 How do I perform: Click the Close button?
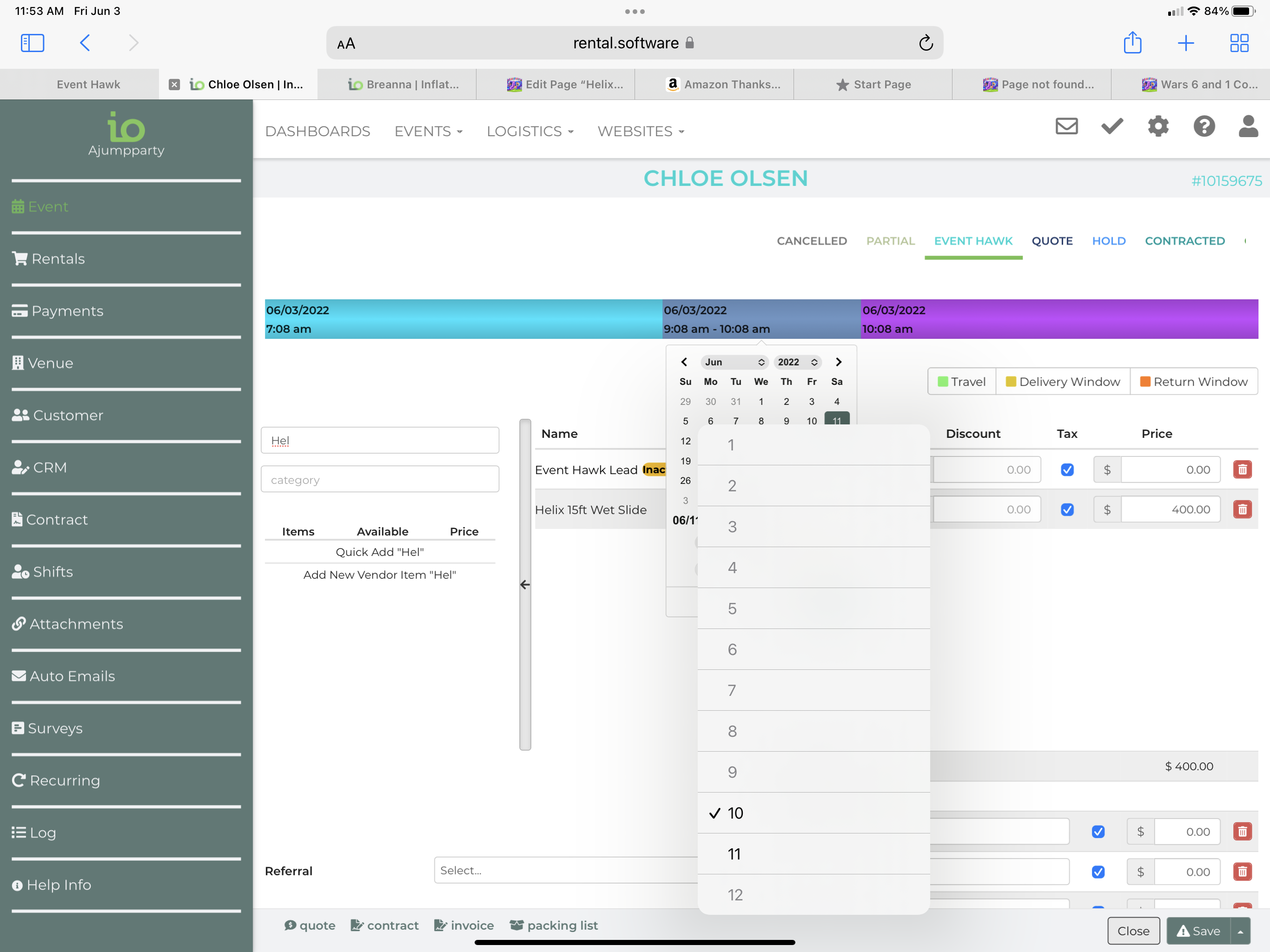tap(1133, 931)
